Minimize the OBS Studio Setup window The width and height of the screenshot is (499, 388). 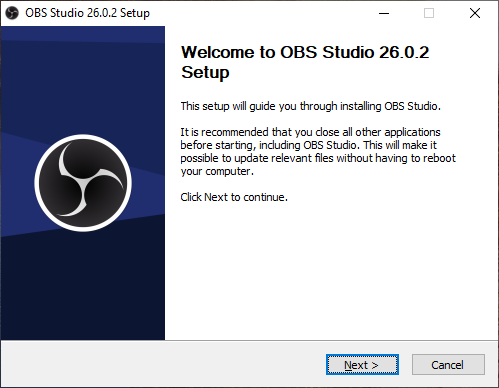pyautogui.click(x=384, y=13)
